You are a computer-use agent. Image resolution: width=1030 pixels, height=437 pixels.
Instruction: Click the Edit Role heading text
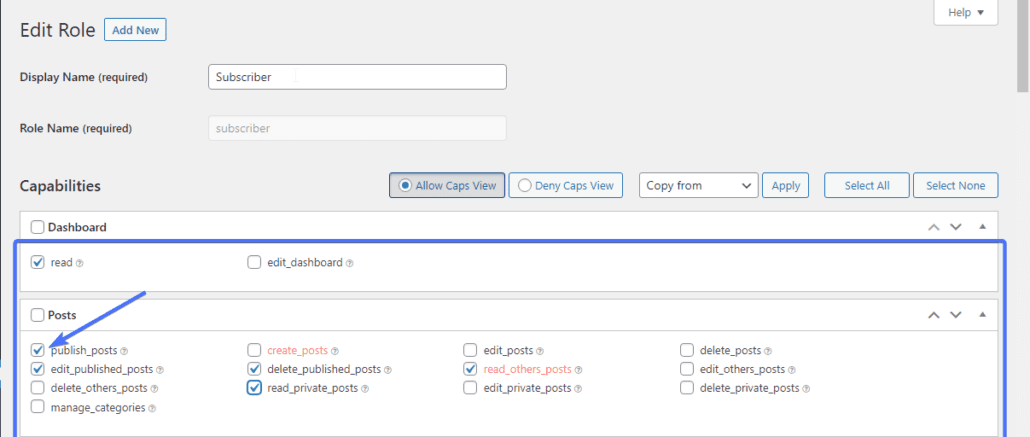point(58,30)
